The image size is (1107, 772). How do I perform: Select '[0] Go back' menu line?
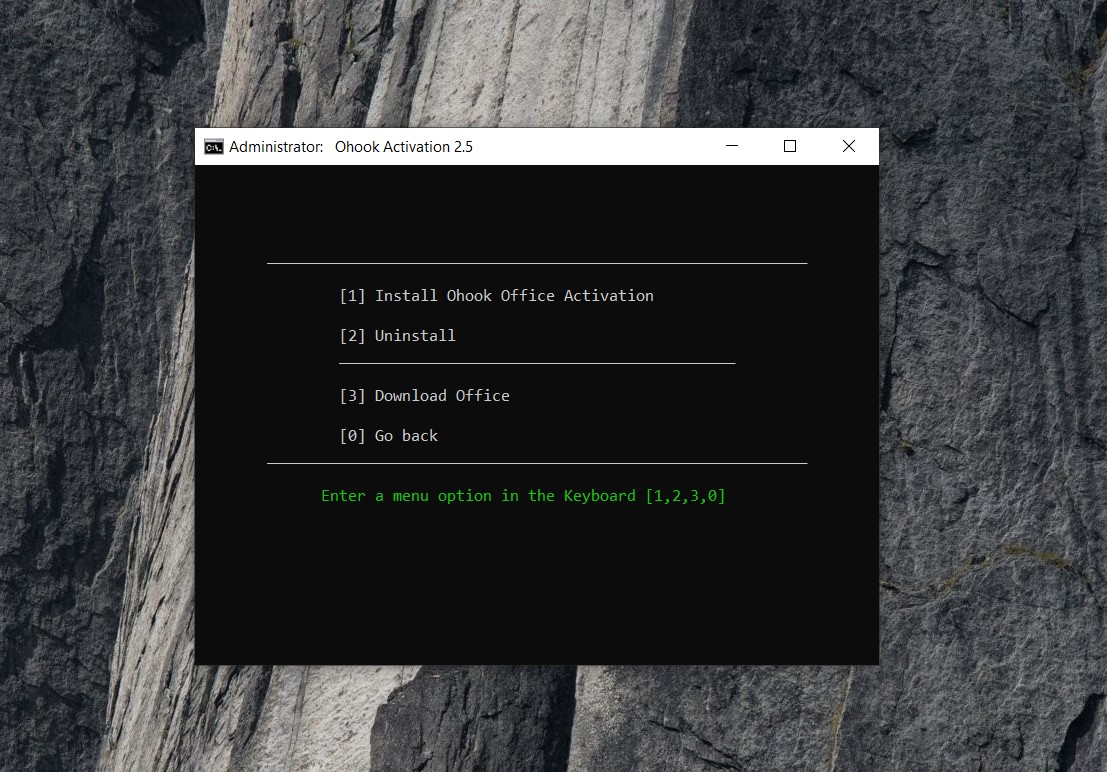click(x=388, y=436)
